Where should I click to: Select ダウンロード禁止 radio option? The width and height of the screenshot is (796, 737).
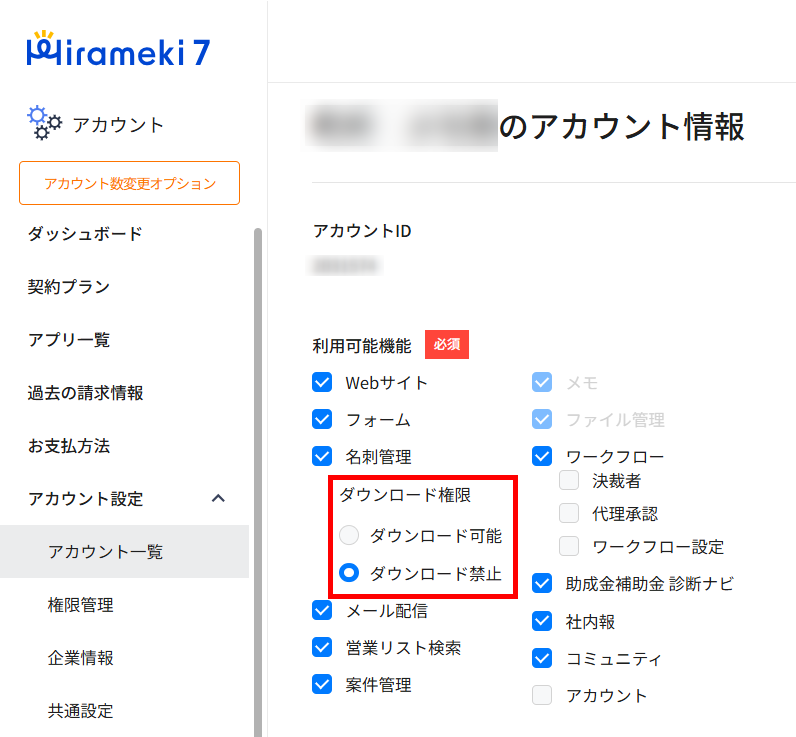(349, 573)
